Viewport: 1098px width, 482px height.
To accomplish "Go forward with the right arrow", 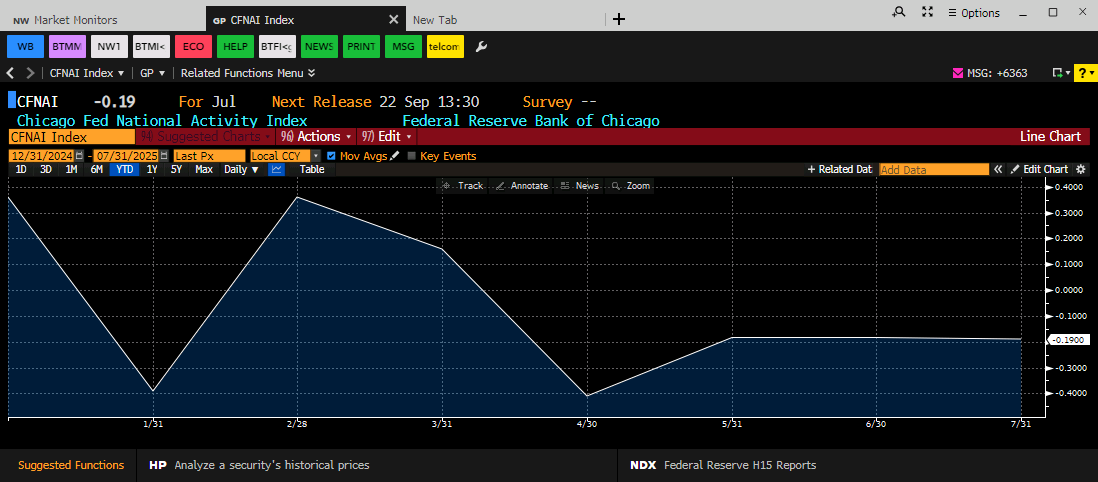I will 30,73.
